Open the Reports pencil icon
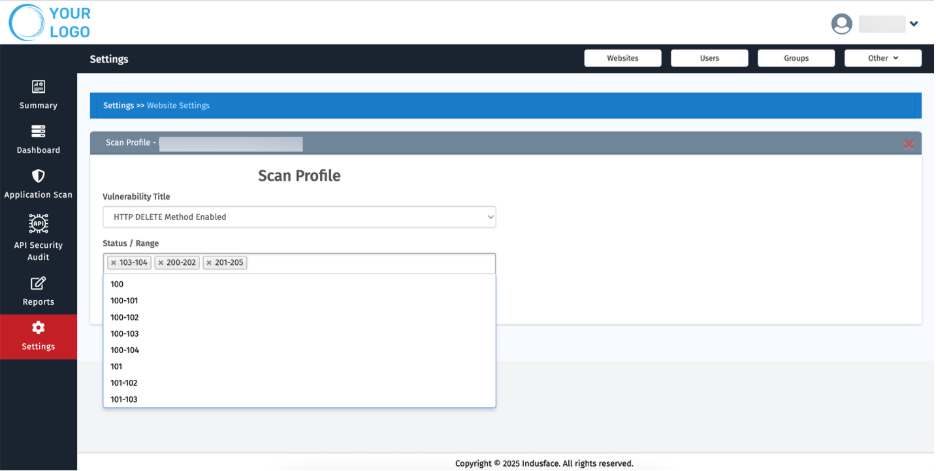 coord(38,283)
